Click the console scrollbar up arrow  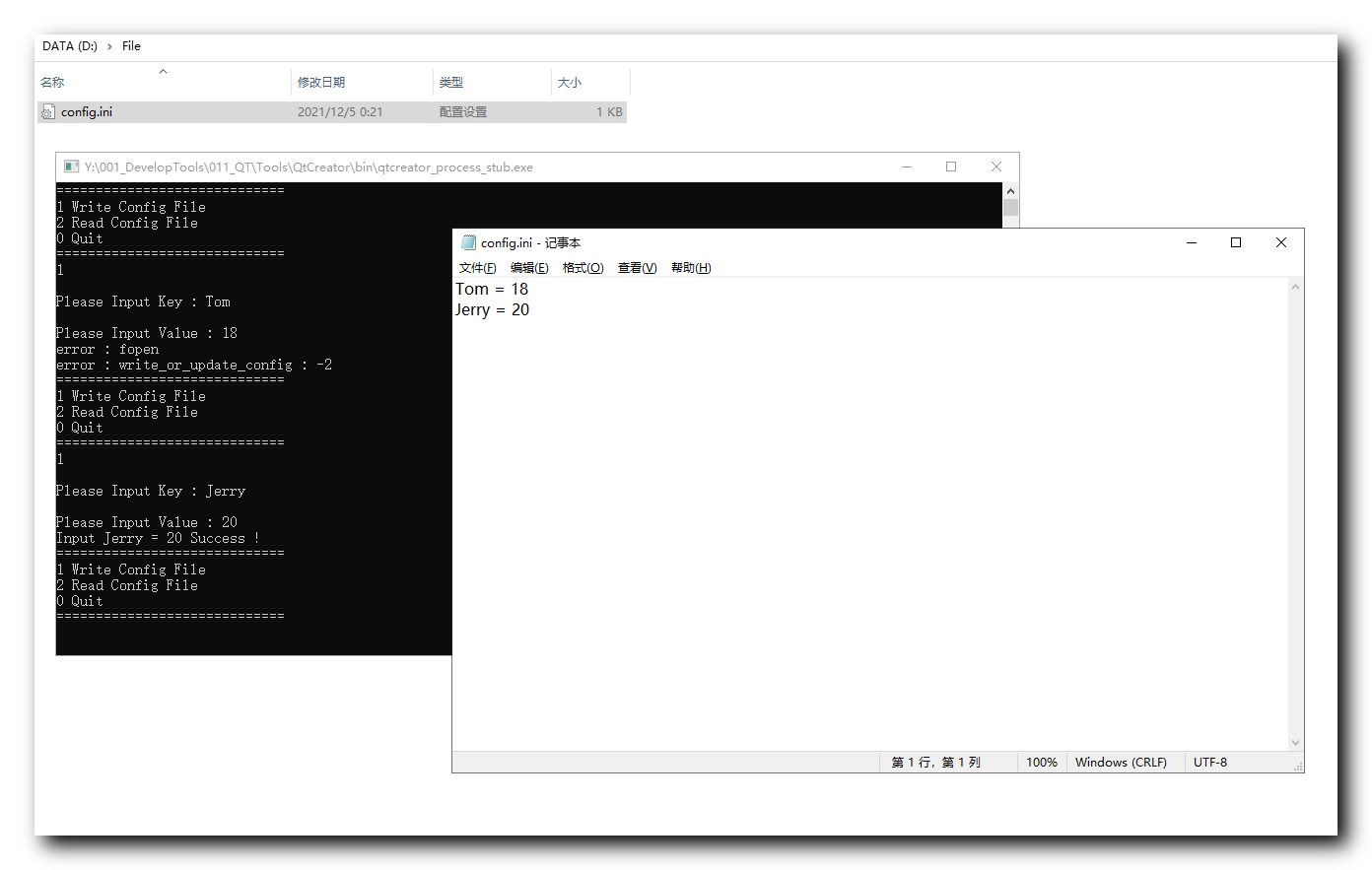tap(1010, 190)
